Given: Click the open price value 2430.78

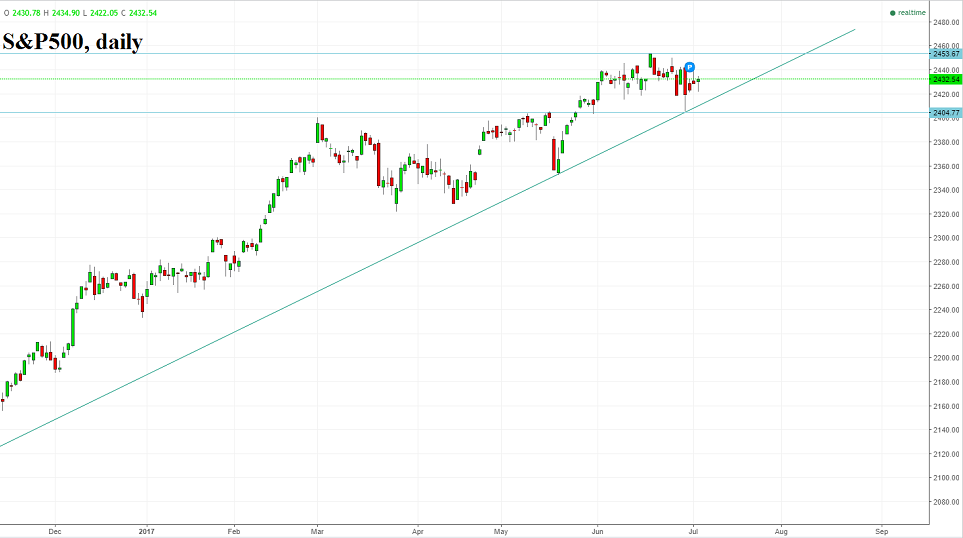Looking at the screenshot, I should pos(25,13).
